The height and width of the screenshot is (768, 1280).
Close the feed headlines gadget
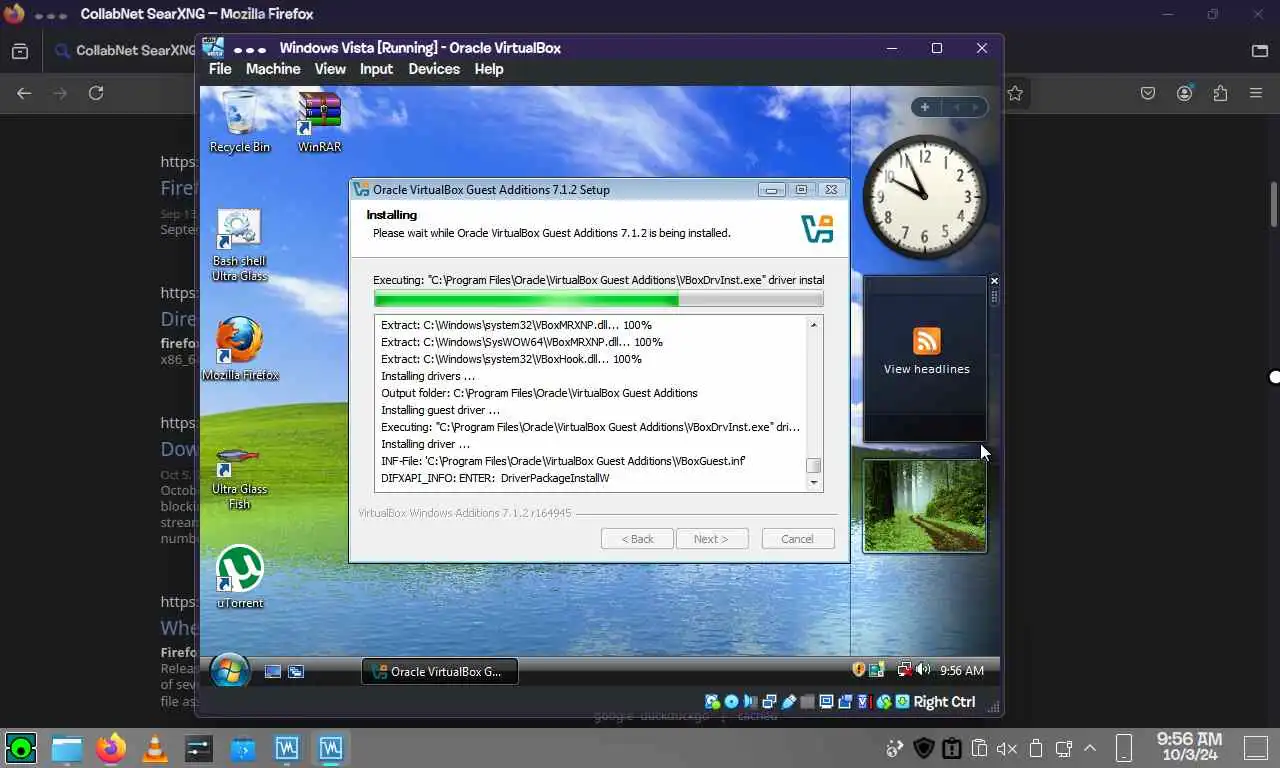[x=994, y=281]
